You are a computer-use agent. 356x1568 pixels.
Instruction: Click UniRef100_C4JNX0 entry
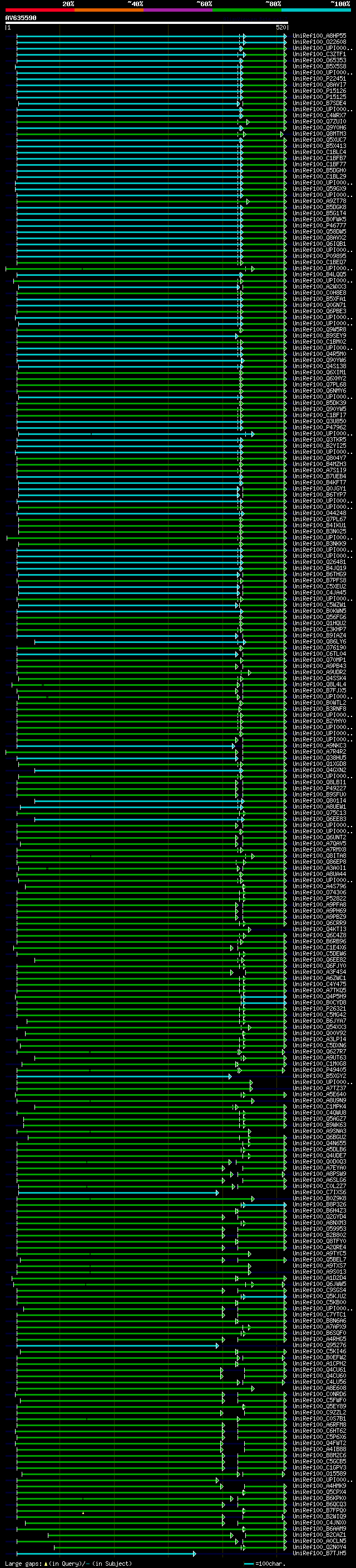point(319,1523)
